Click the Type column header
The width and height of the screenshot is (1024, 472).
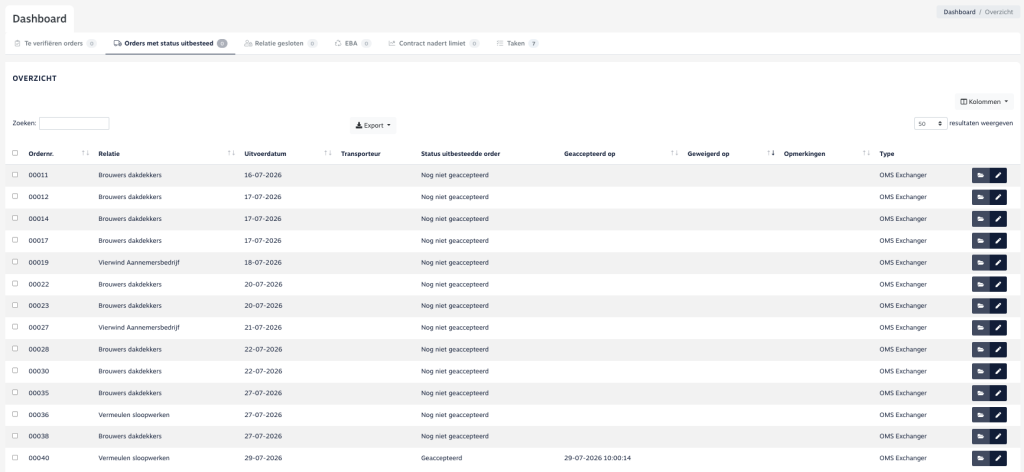tap(887, 154)
